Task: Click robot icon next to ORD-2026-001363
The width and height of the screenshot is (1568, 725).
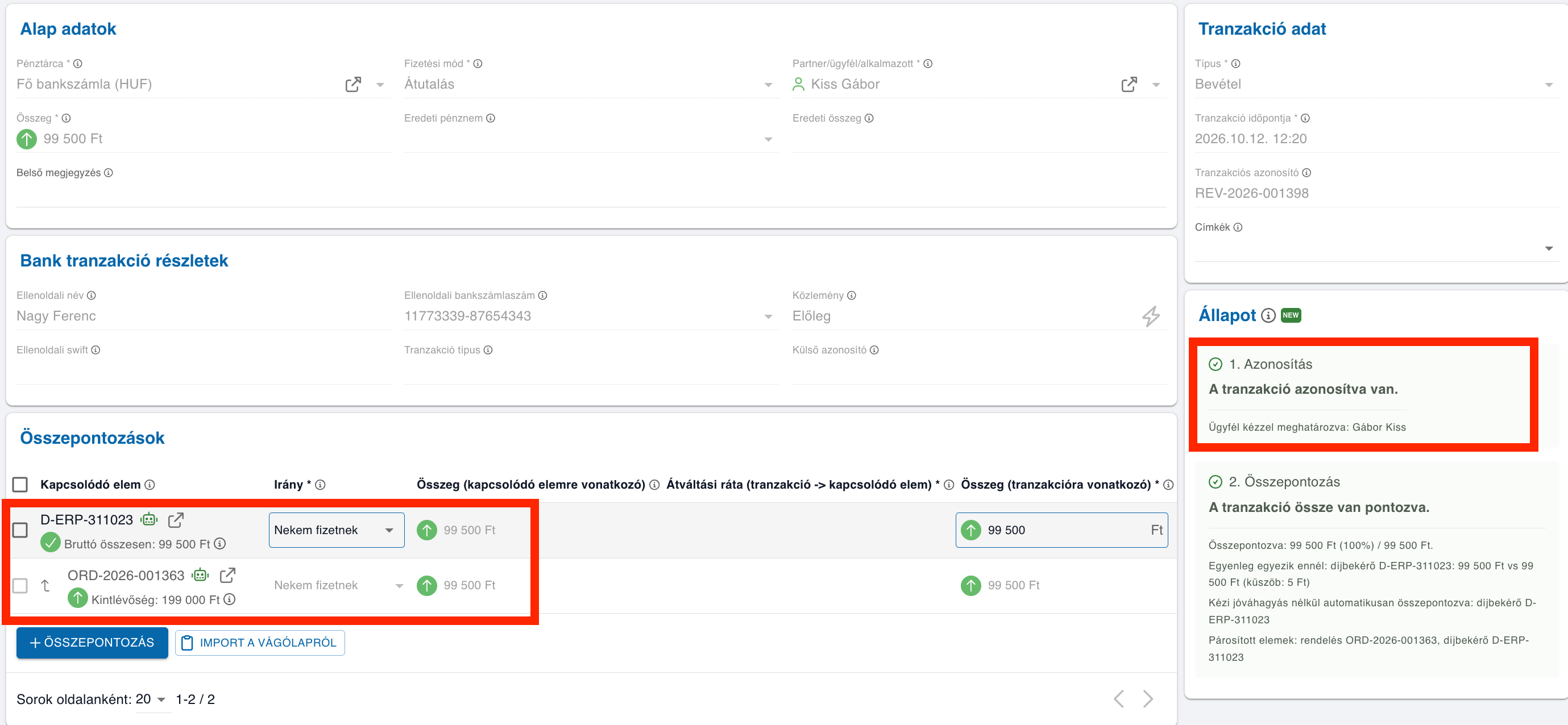Action: click(x=200, y=575)
